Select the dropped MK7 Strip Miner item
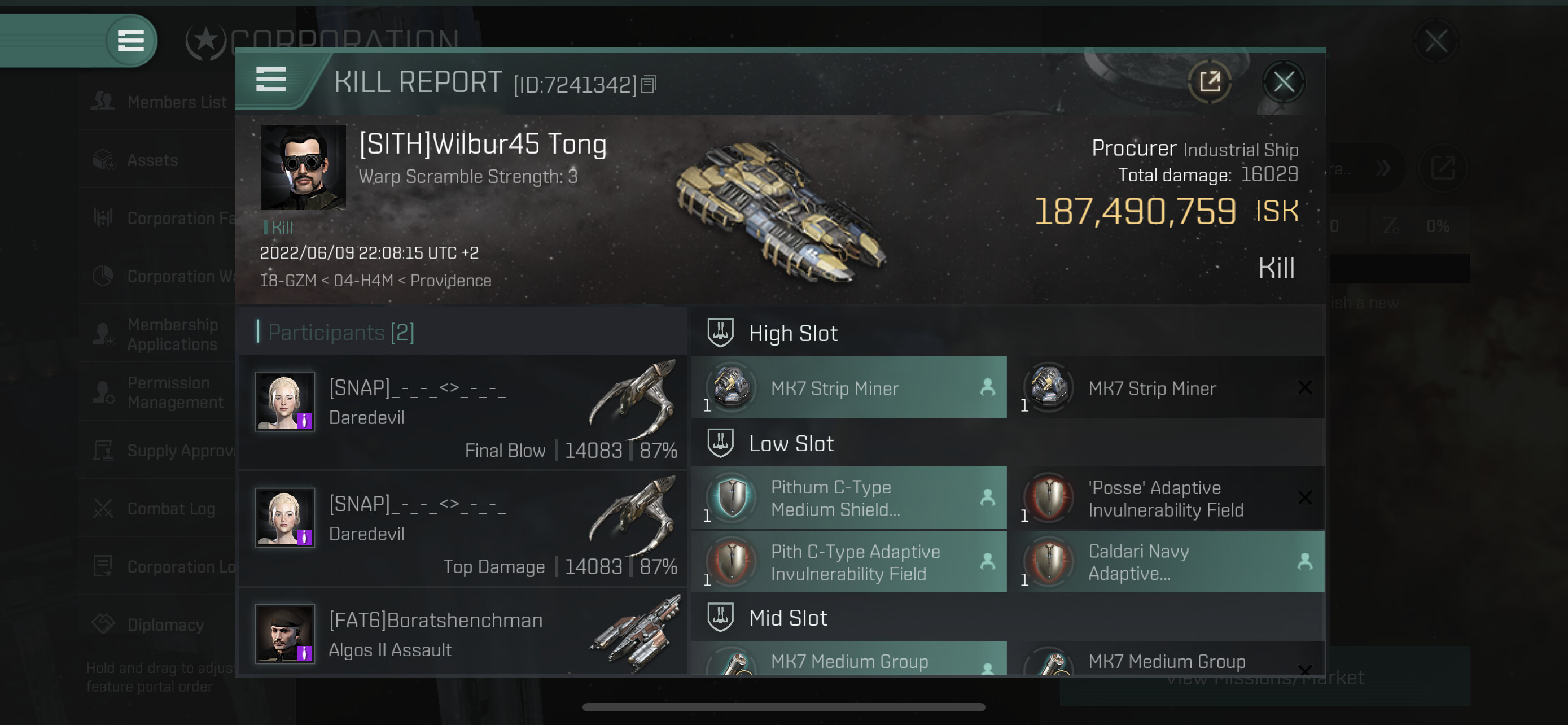 pyautogui.click(x=849, y=387)
